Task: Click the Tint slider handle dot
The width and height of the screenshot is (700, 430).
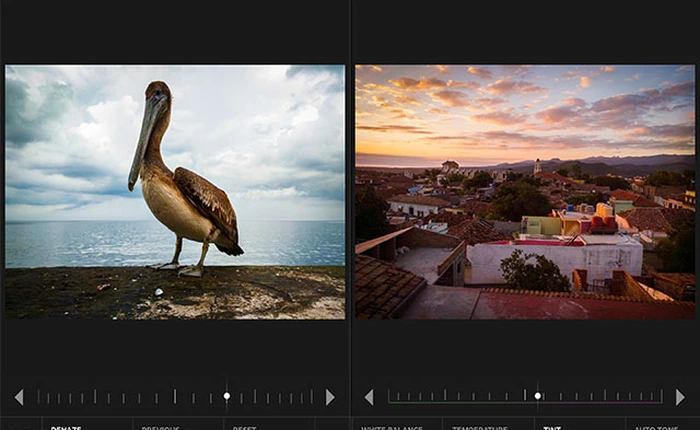Action: [538, 396]
